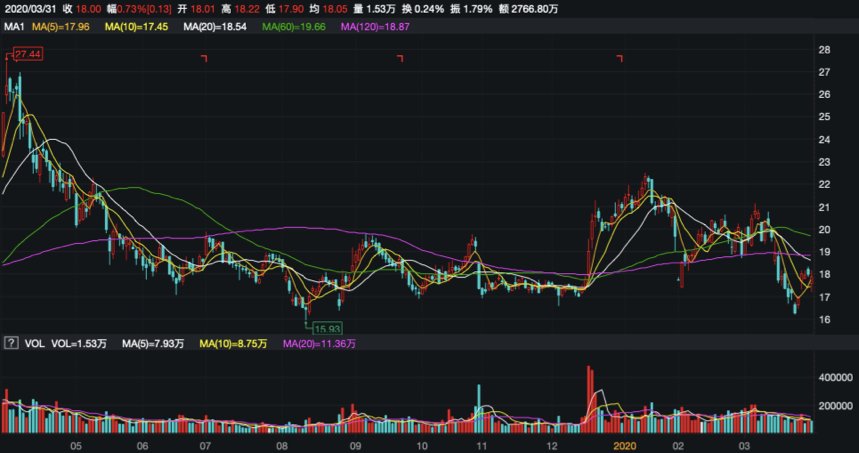Select the MA1 indicator label
Screen dimensions: 859x453
click(15, 26)
